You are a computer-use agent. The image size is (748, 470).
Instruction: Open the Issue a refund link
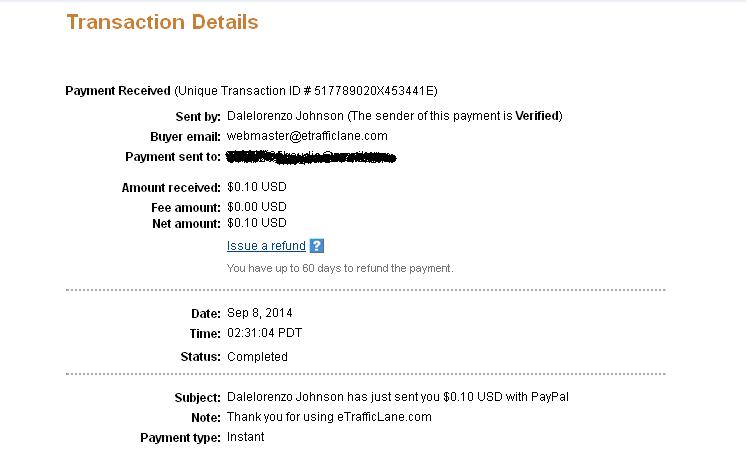click(266, 246)
